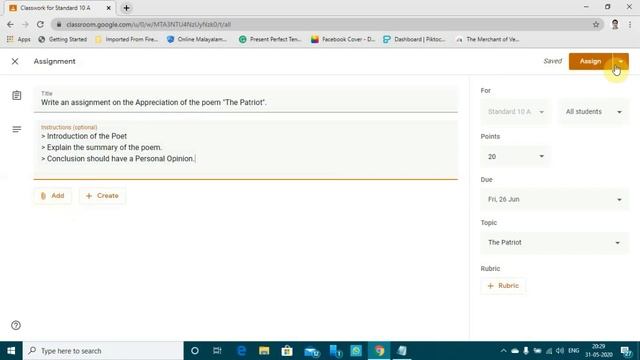Screen dimensions: 640x360
Task: Click the Saved status text
Action: pos(553,61)
